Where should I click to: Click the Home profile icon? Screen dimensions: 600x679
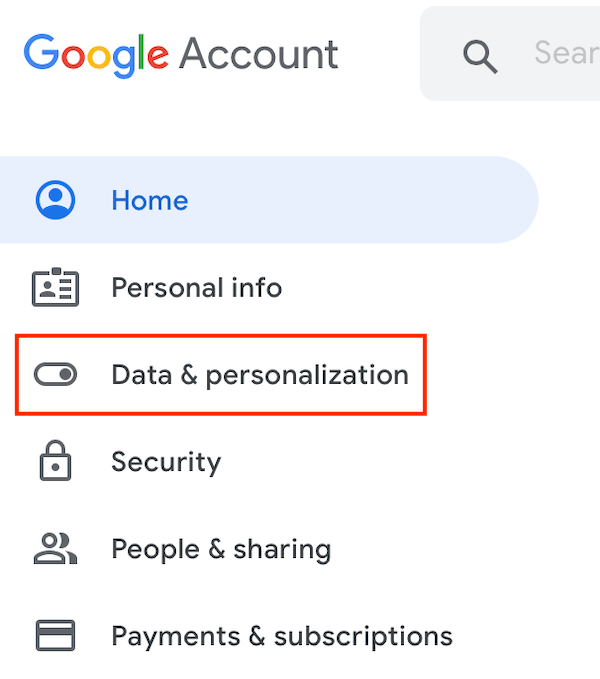(55, 200)
